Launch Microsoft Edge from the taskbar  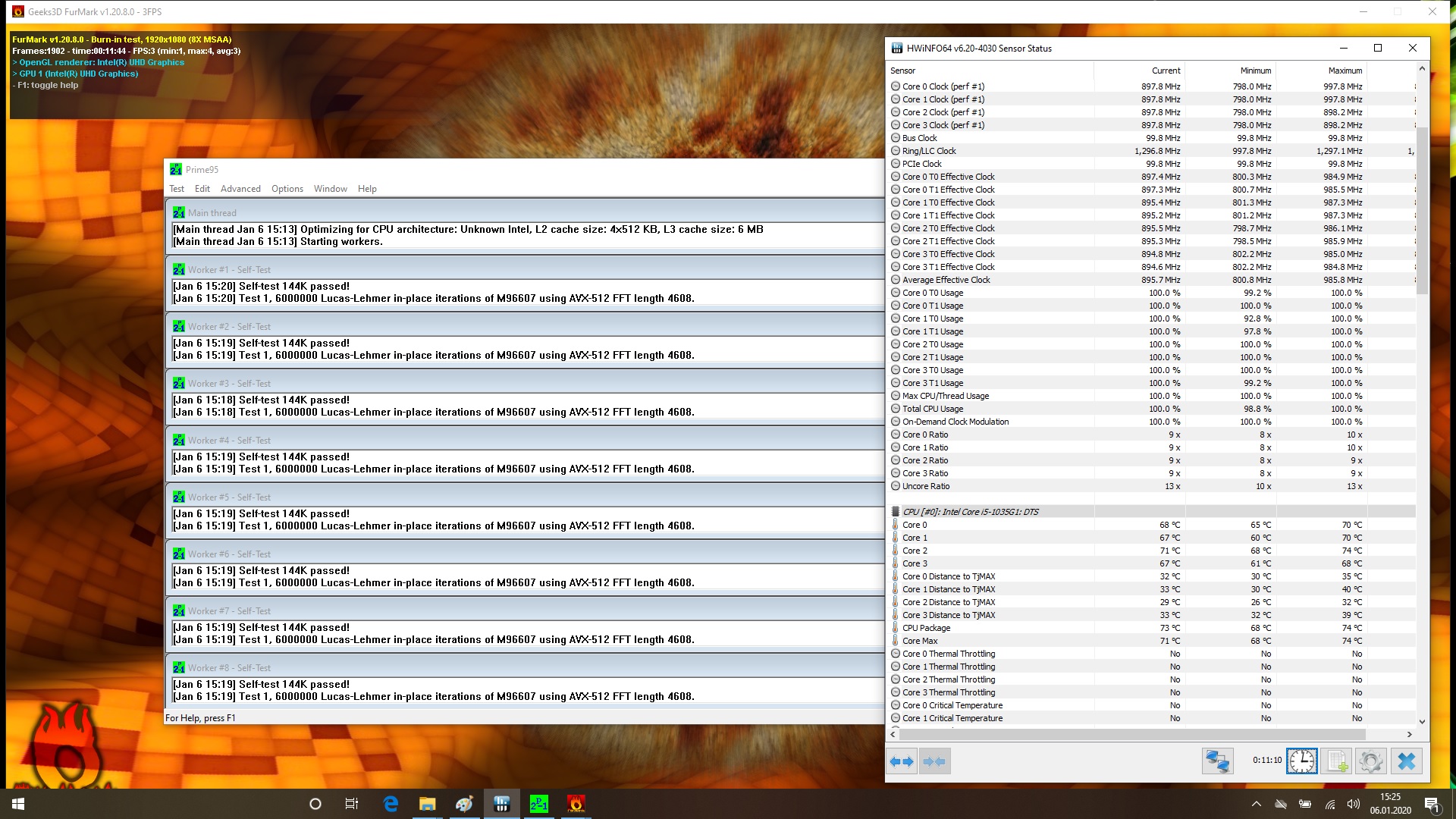point(391,804)
